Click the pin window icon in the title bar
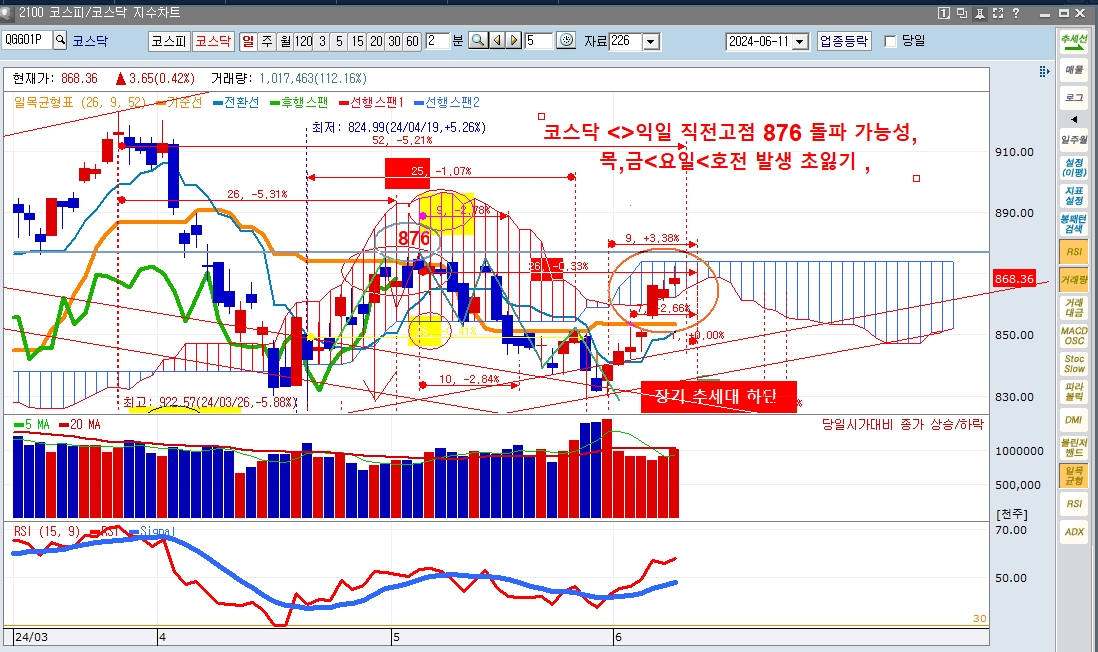The width and height of the screenshot is (1098, 652). click(x=980, y=13)
